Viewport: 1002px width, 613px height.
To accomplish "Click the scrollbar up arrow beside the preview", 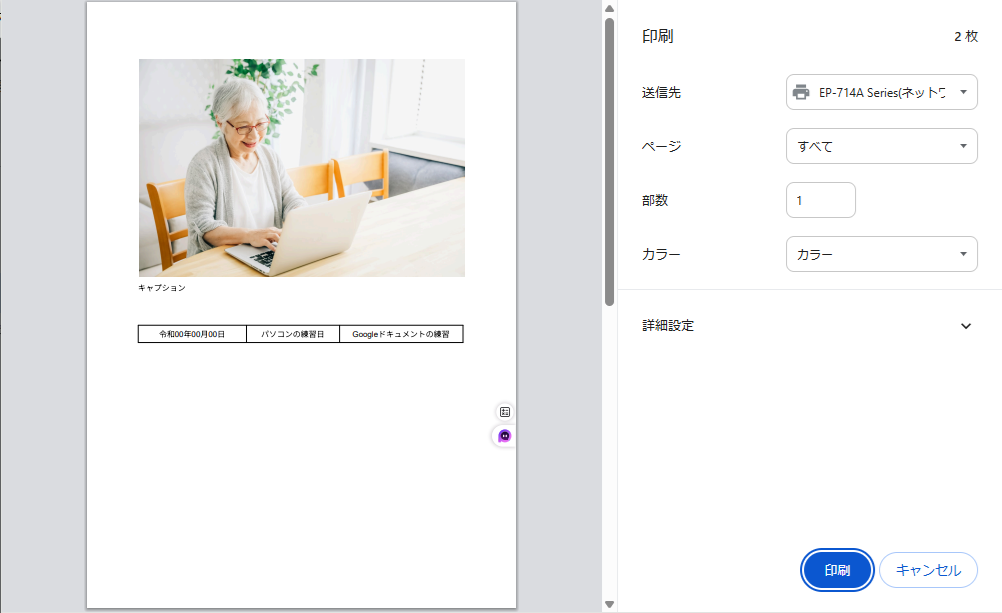I will pos(608,8).
